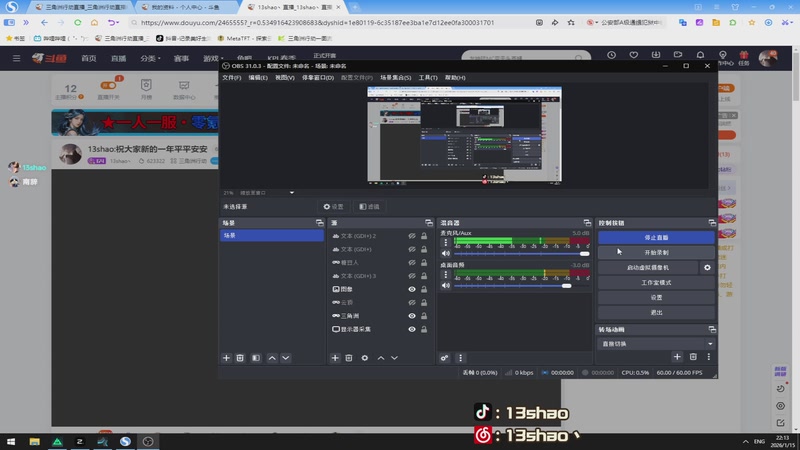Open virtual camera settings gear
The height and width of the screenshot is (450, 800).
tap(707, 267)
